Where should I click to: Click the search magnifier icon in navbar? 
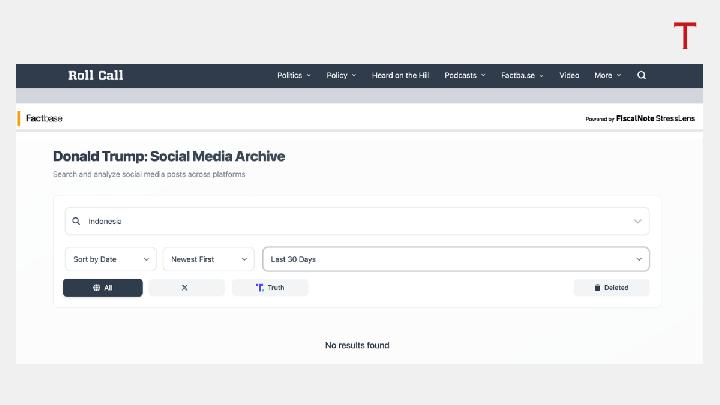tap(642, 75)
